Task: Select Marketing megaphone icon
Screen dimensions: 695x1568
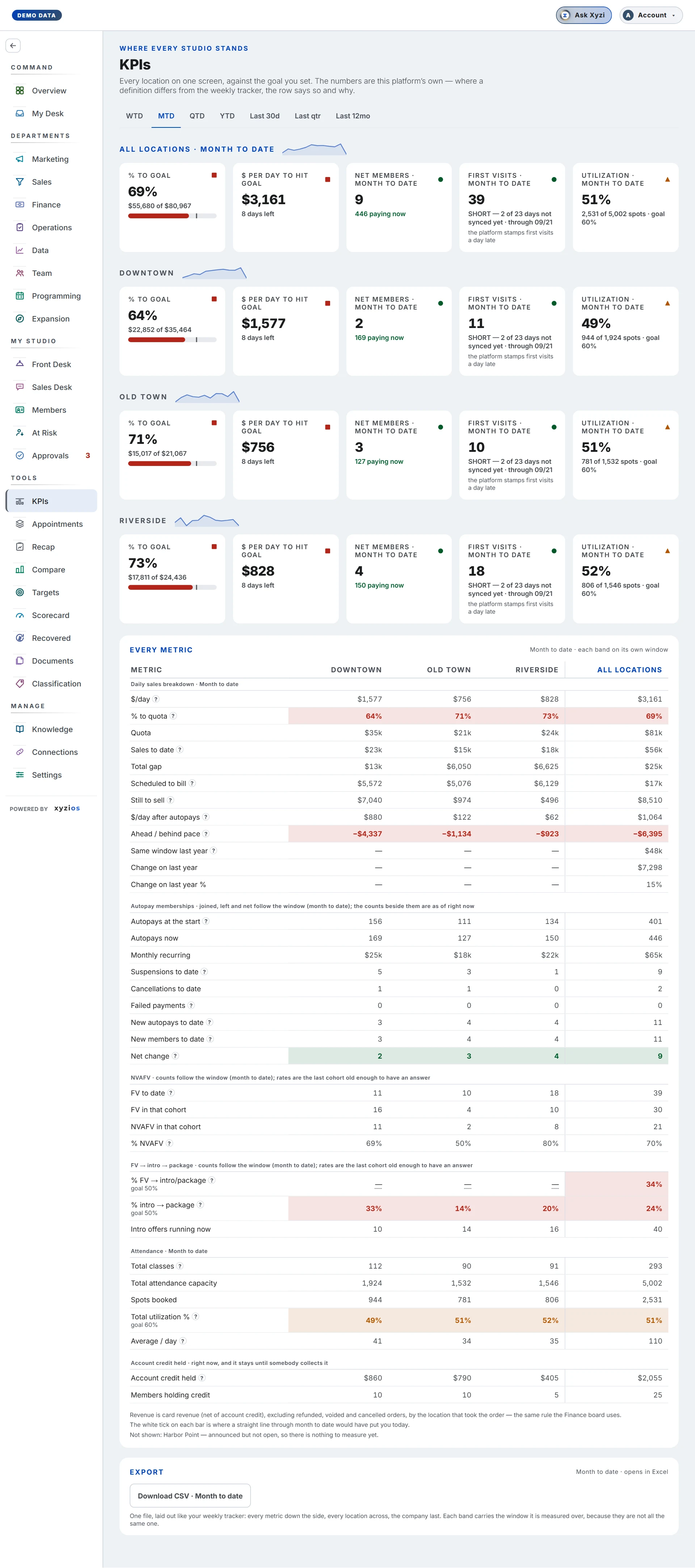Action: (20, 159)
